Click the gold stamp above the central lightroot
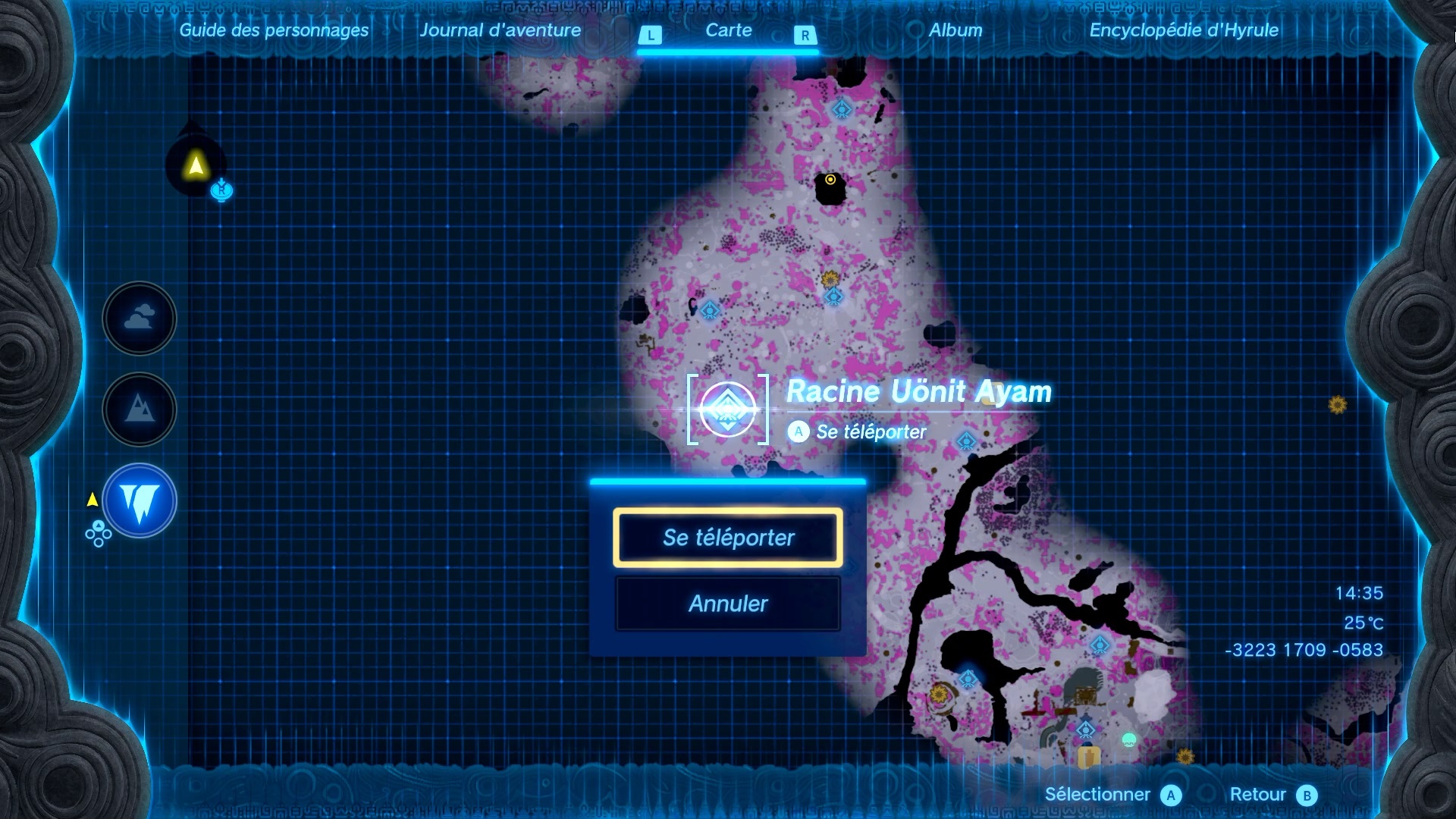The image size is (1456, 819). (830, 278)
